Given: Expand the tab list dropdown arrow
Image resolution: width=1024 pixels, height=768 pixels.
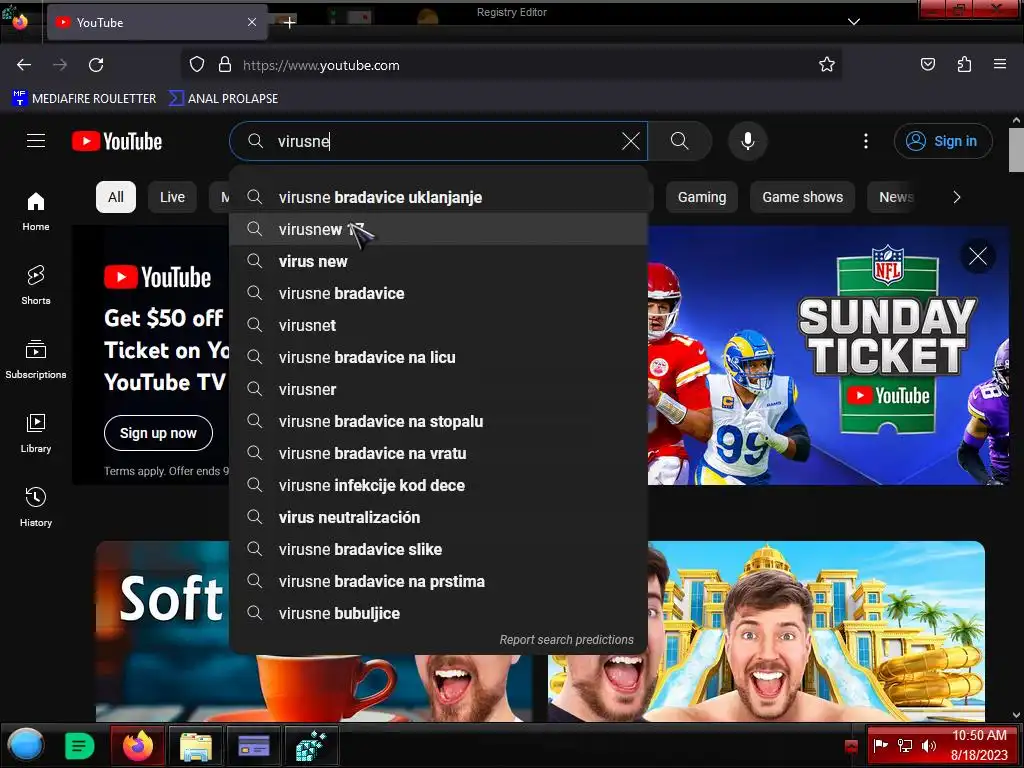Looking at the screenshot, I should [853, 22].
